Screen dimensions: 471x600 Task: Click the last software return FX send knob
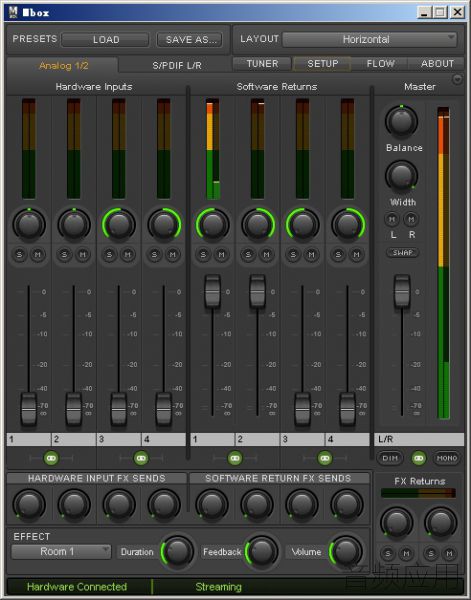[x=347, y=505]
